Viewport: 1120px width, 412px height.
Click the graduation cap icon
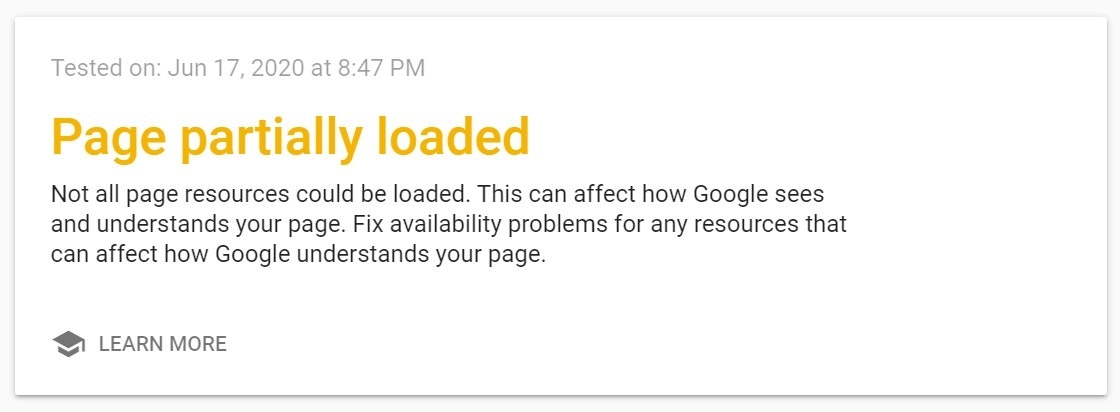68,344
